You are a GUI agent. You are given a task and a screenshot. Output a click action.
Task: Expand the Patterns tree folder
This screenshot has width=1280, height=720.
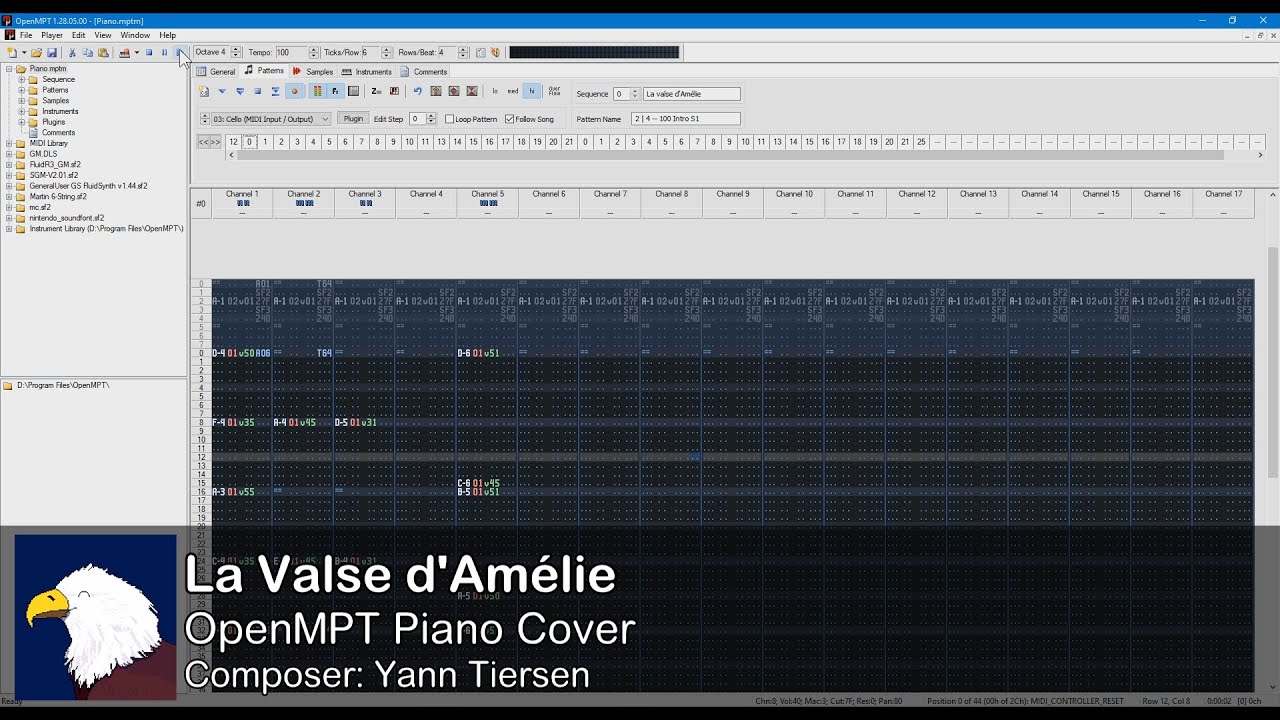[21, 90]
